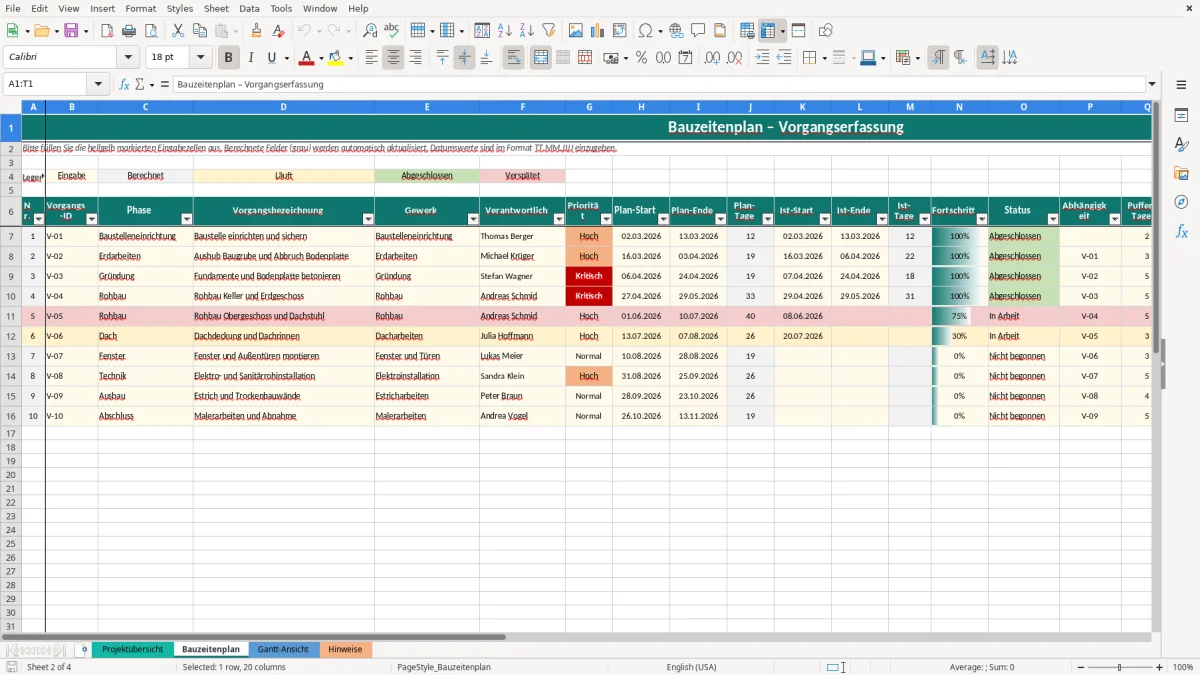Click the Format as Percent icon
The image size is (1200, 675).
pyautogui.click(x=641, y=58)
